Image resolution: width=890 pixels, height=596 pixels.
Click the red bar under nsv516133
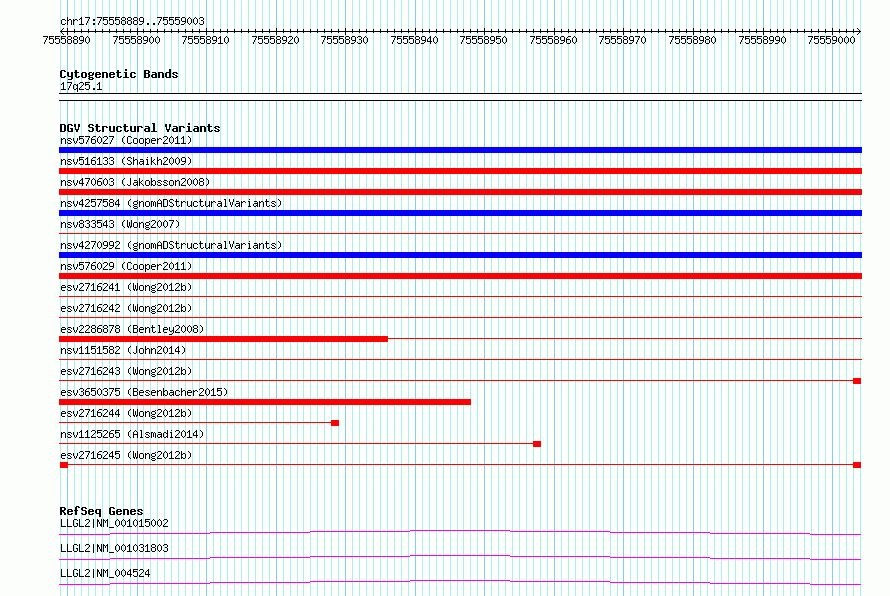coord(460,171)
